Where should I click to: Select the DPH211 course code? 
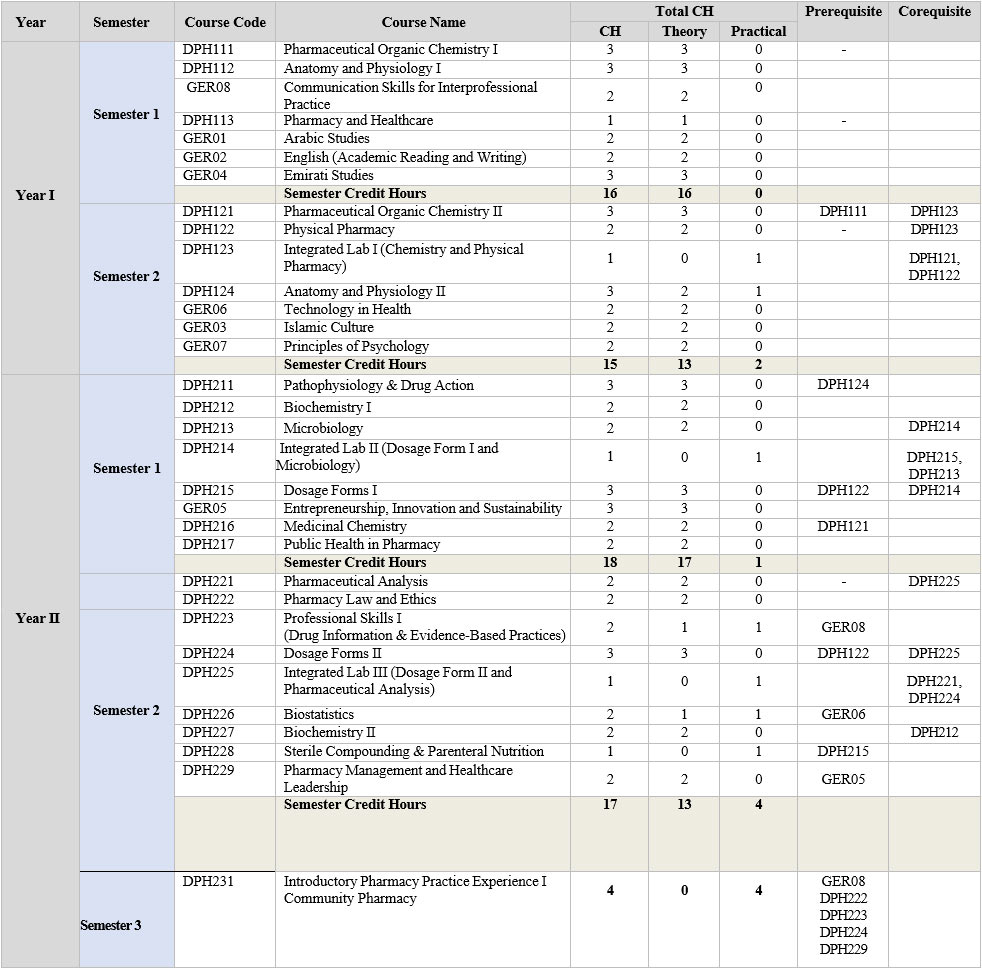point(208,385)
